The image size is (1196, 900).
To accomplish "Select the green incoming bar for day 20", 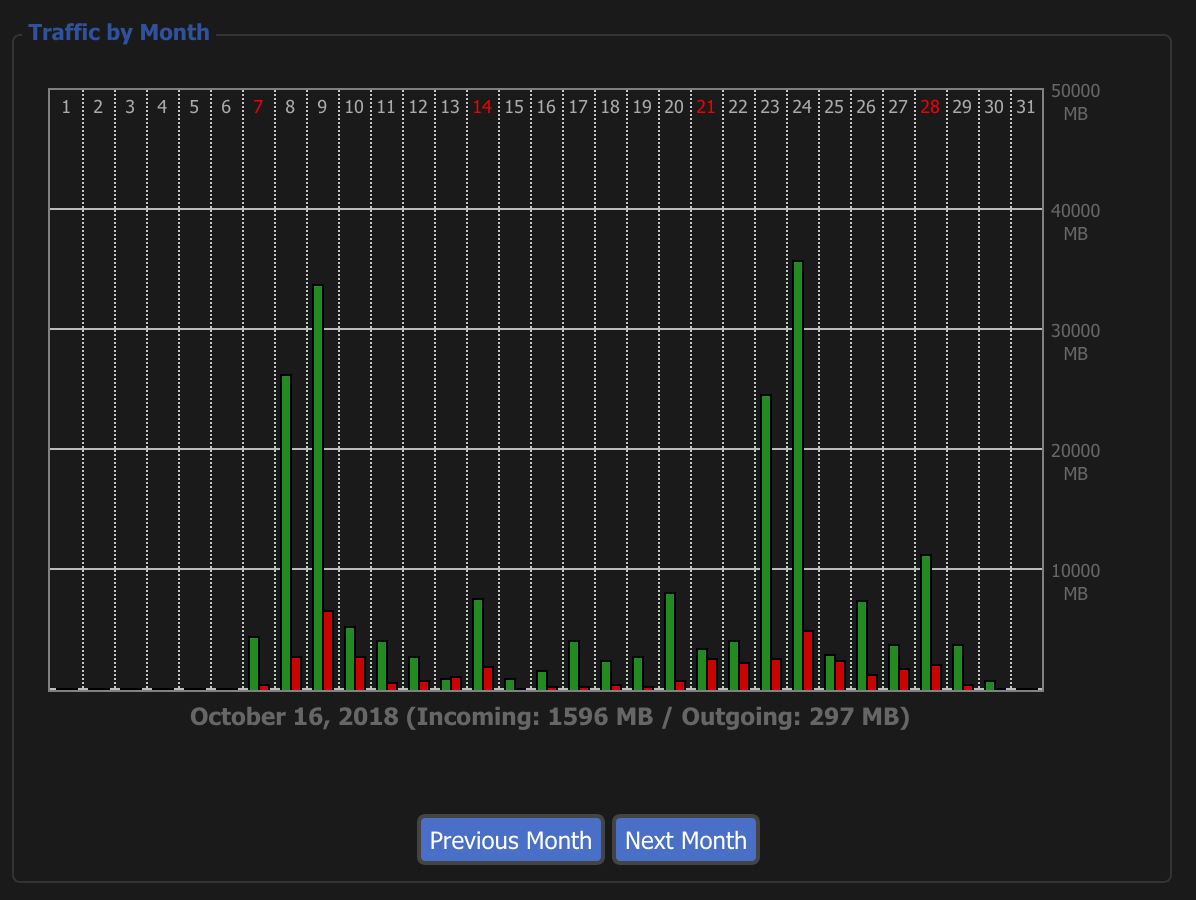I will coord(670,641).
